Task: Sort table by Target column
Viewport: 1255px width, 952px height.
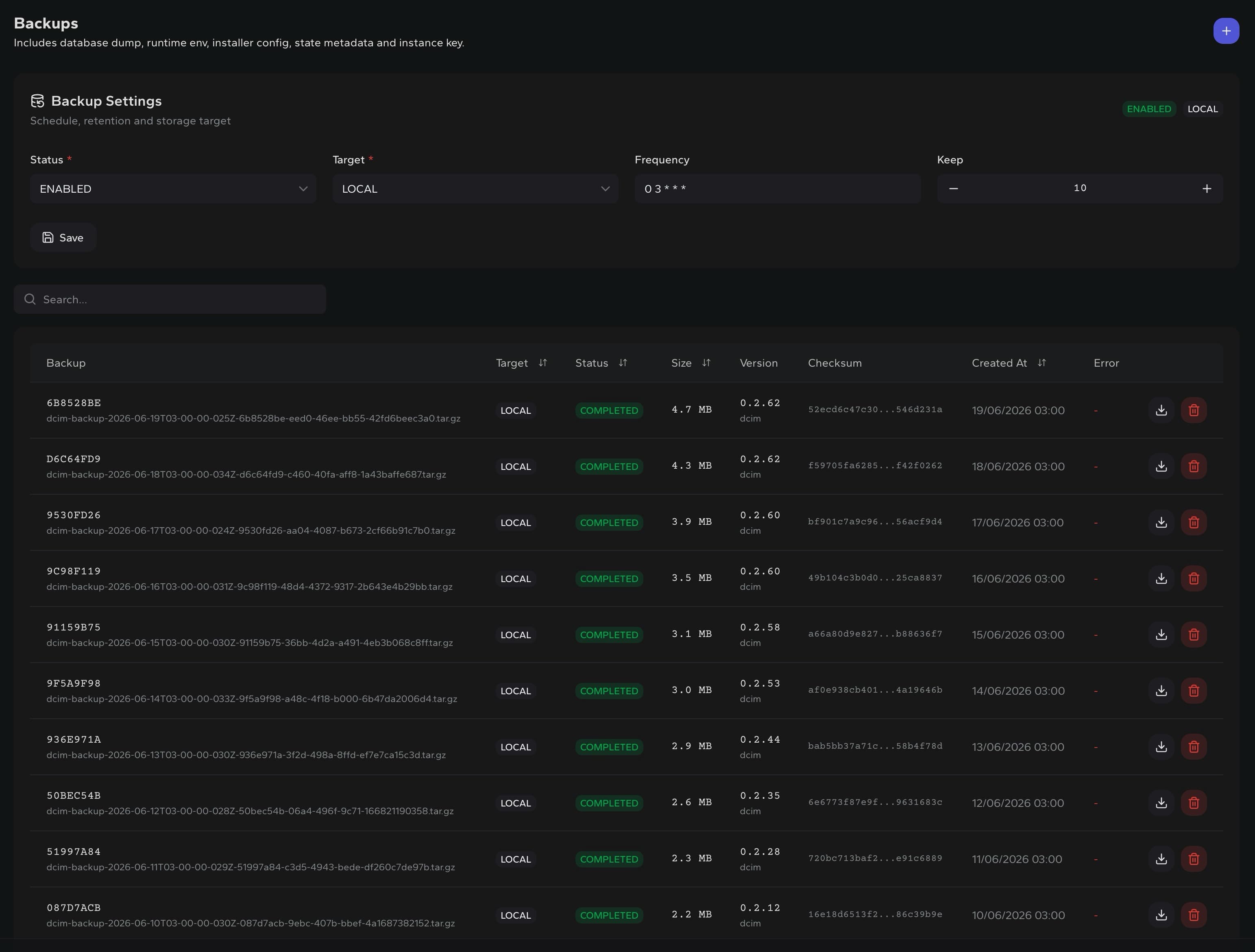Action: pos(543,363)
